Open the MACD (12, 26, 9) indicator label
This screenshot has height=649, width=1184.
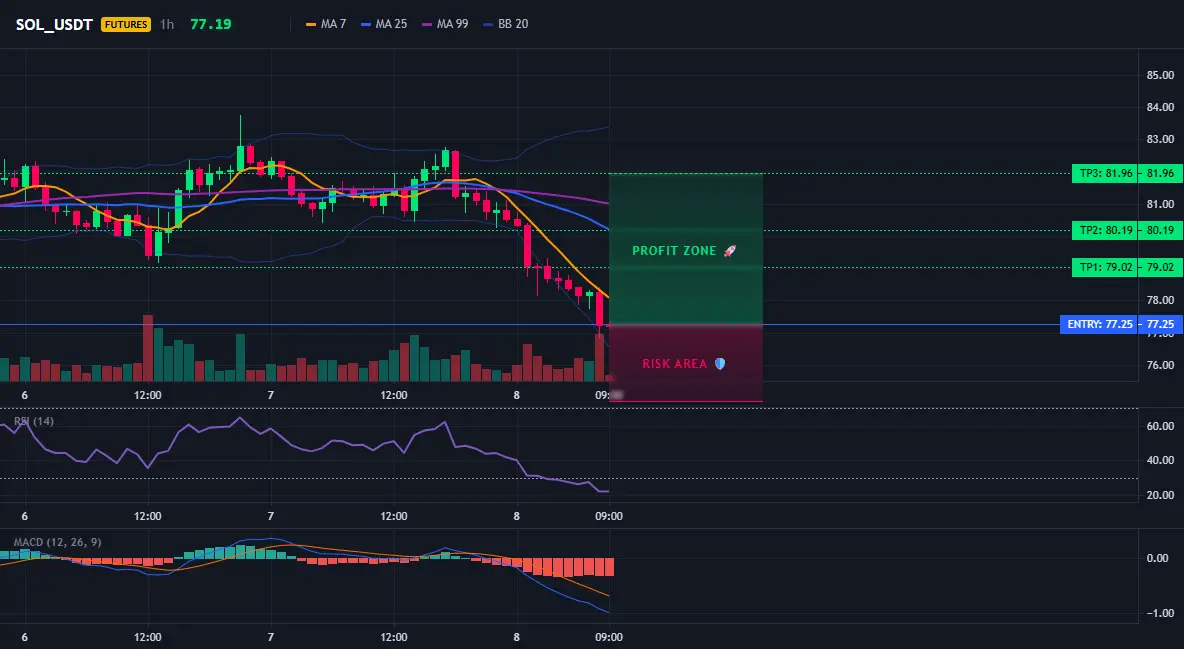click(x=57, y=542)
